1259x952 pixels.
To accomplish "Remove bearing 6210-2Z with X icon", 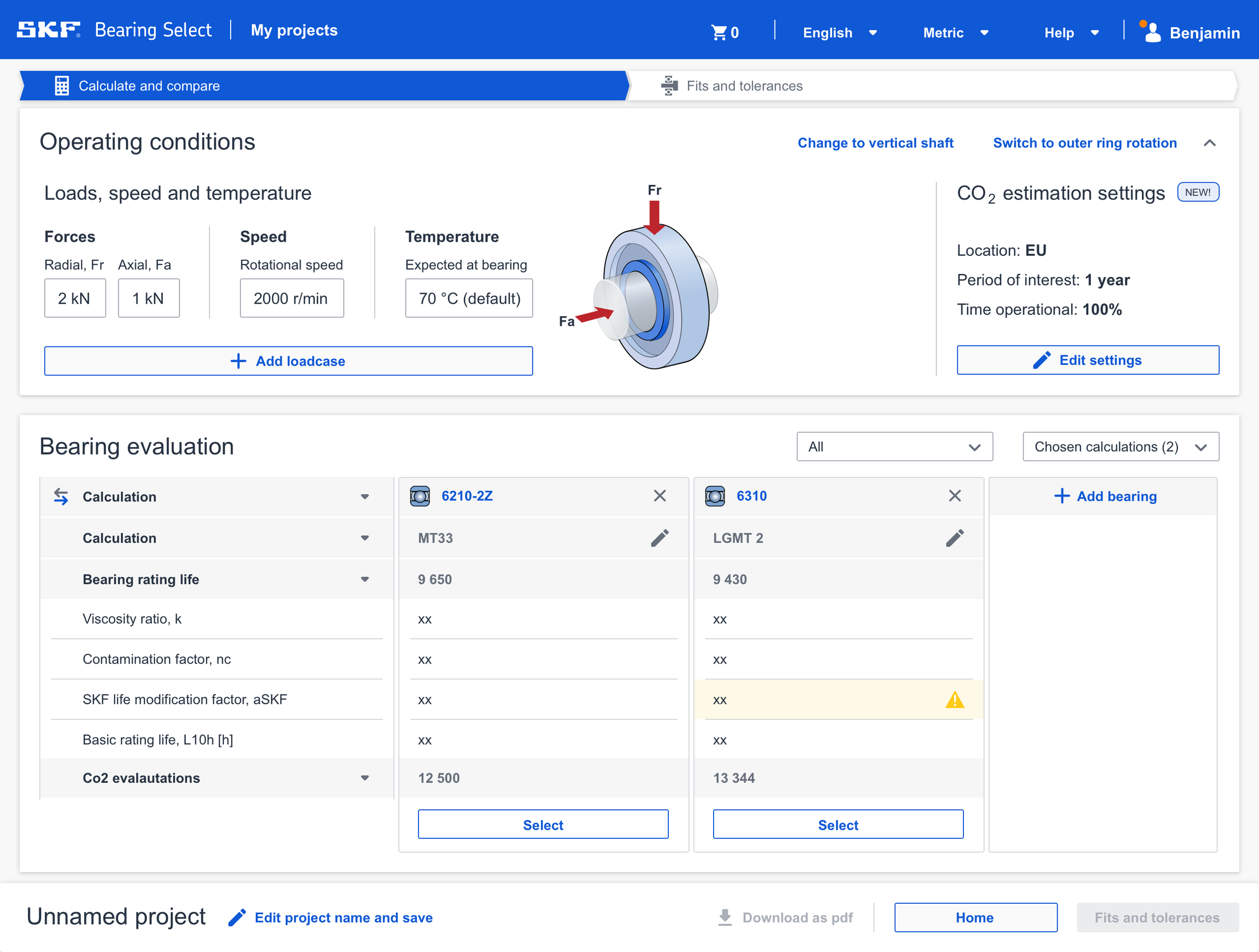I will (x=660, y=495).
